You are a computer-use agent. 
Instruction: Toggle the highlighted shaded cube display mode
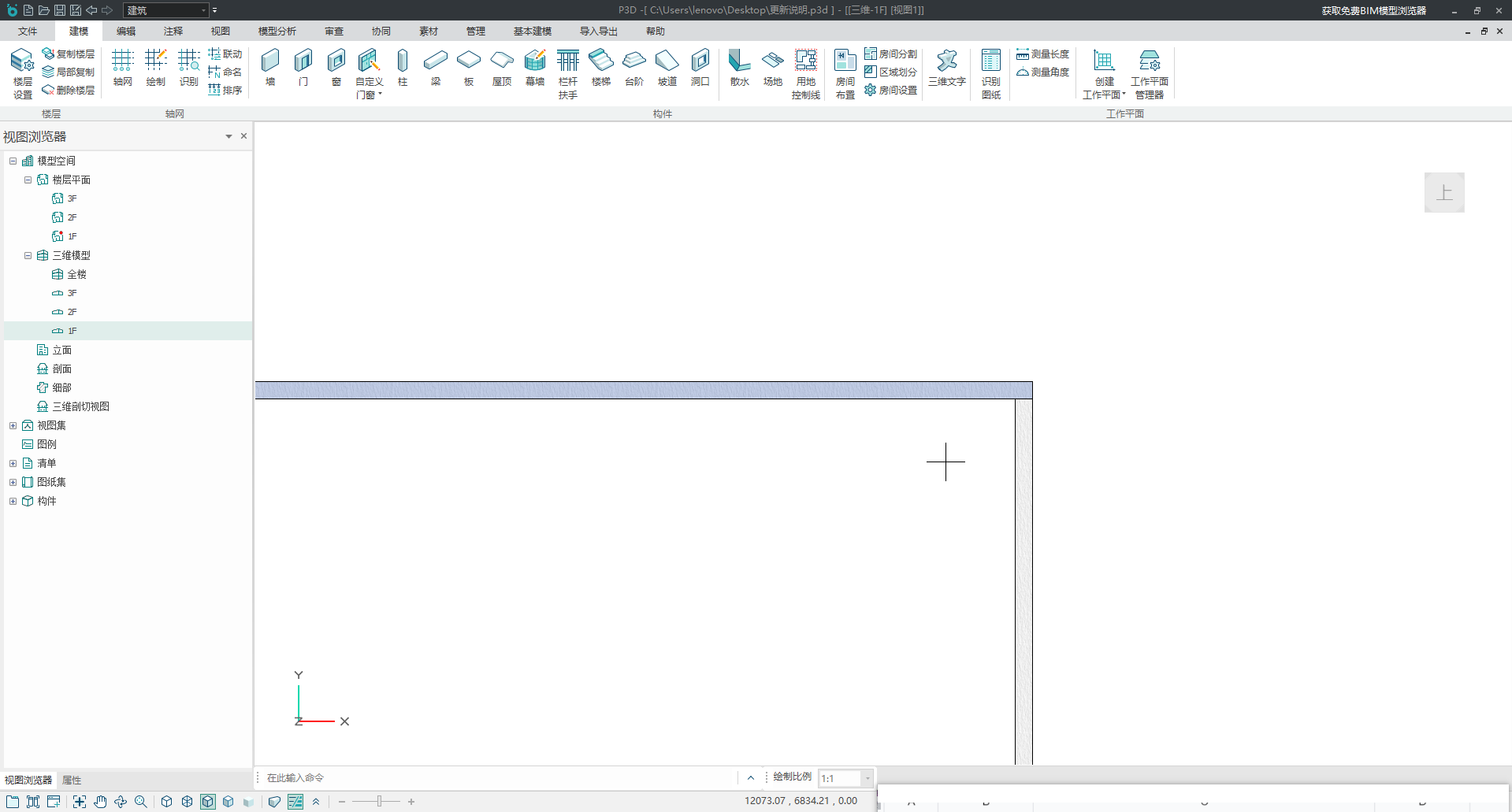pyautogui.click(x=208, y=802)
